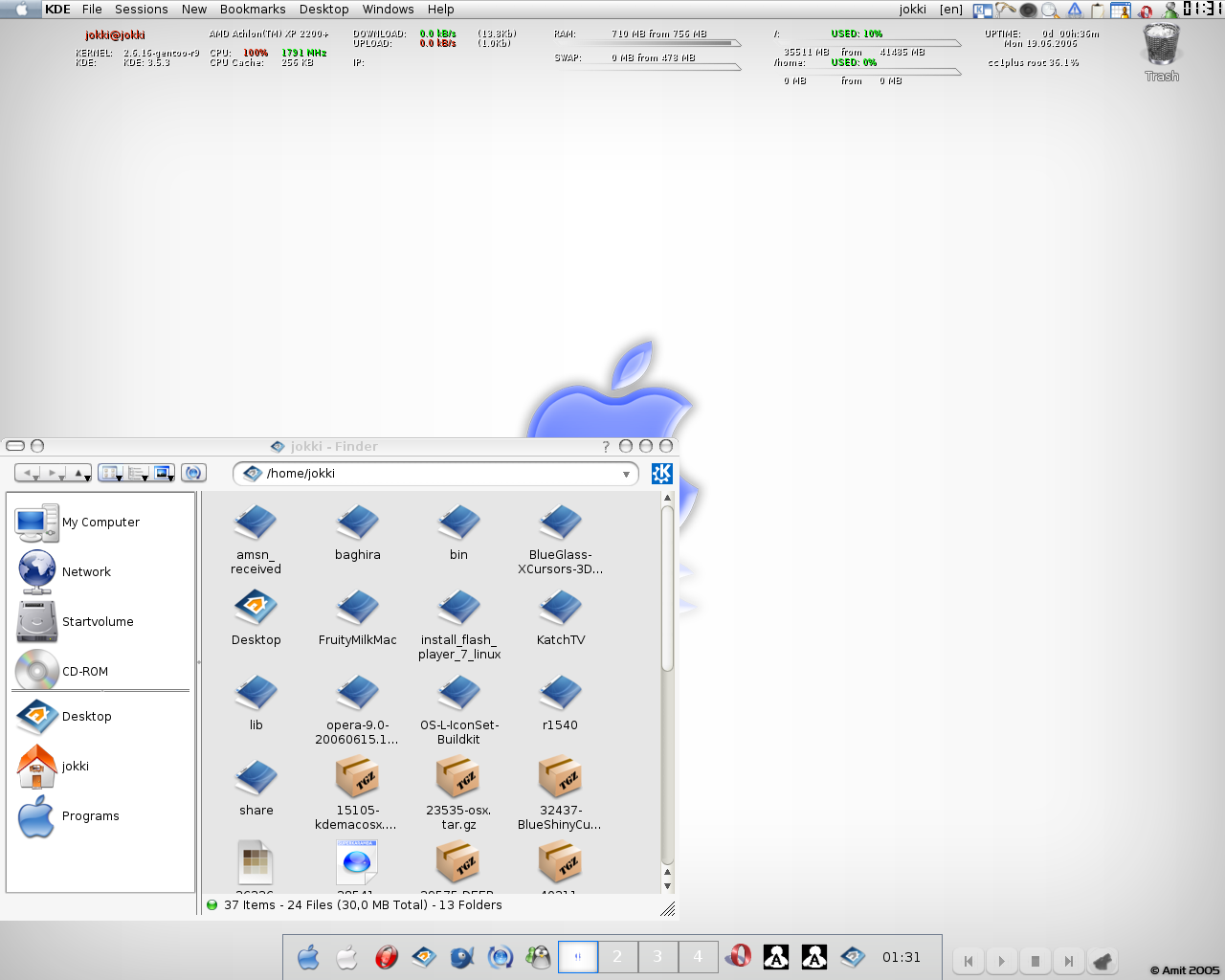The width and height of the screenshot is (1225, 980).
Task: Click the /home/jokki location field
Action: pos(435,474)
